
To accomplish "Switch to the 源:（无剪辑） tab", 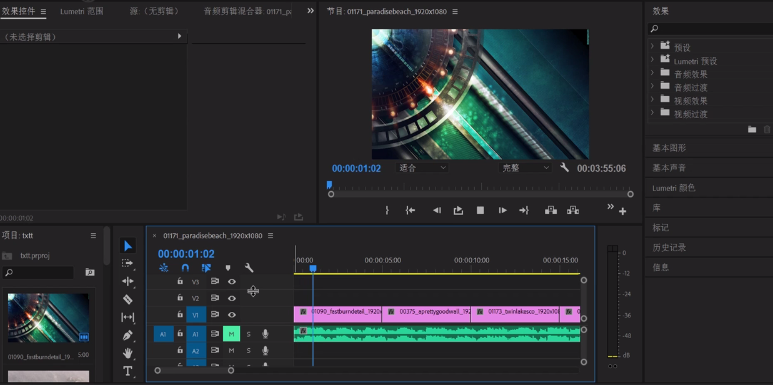I will [155, 11].
